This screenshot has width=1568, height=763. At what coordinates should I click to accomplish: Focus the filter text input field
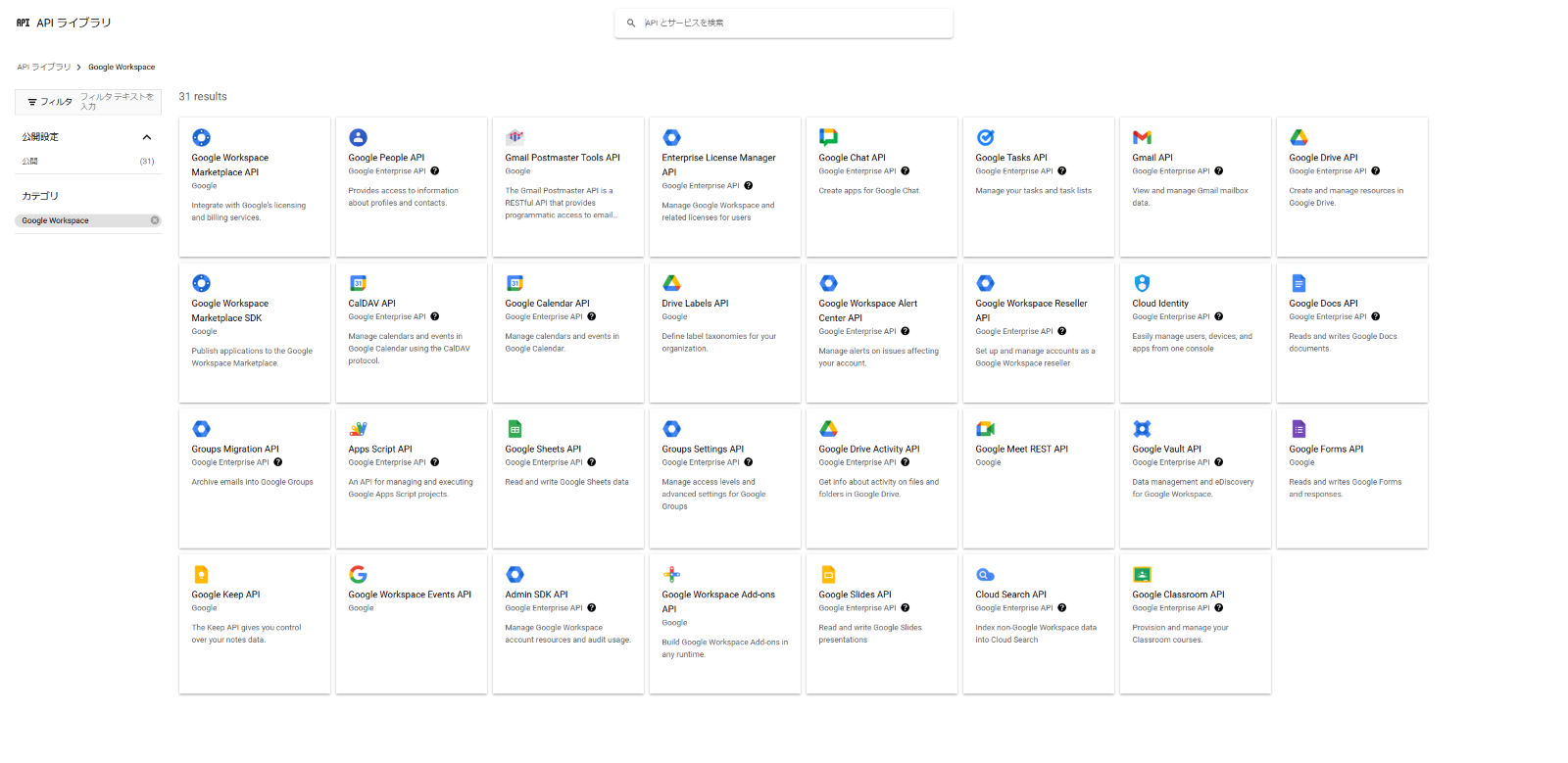[x=118, y=102]
